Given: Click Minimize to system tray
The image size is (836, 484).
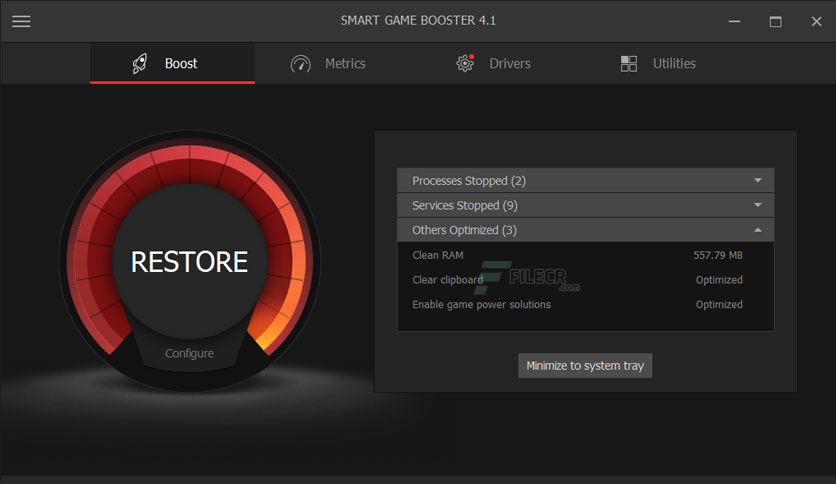Looking at the screenshot, I should [x=585, y=366].
